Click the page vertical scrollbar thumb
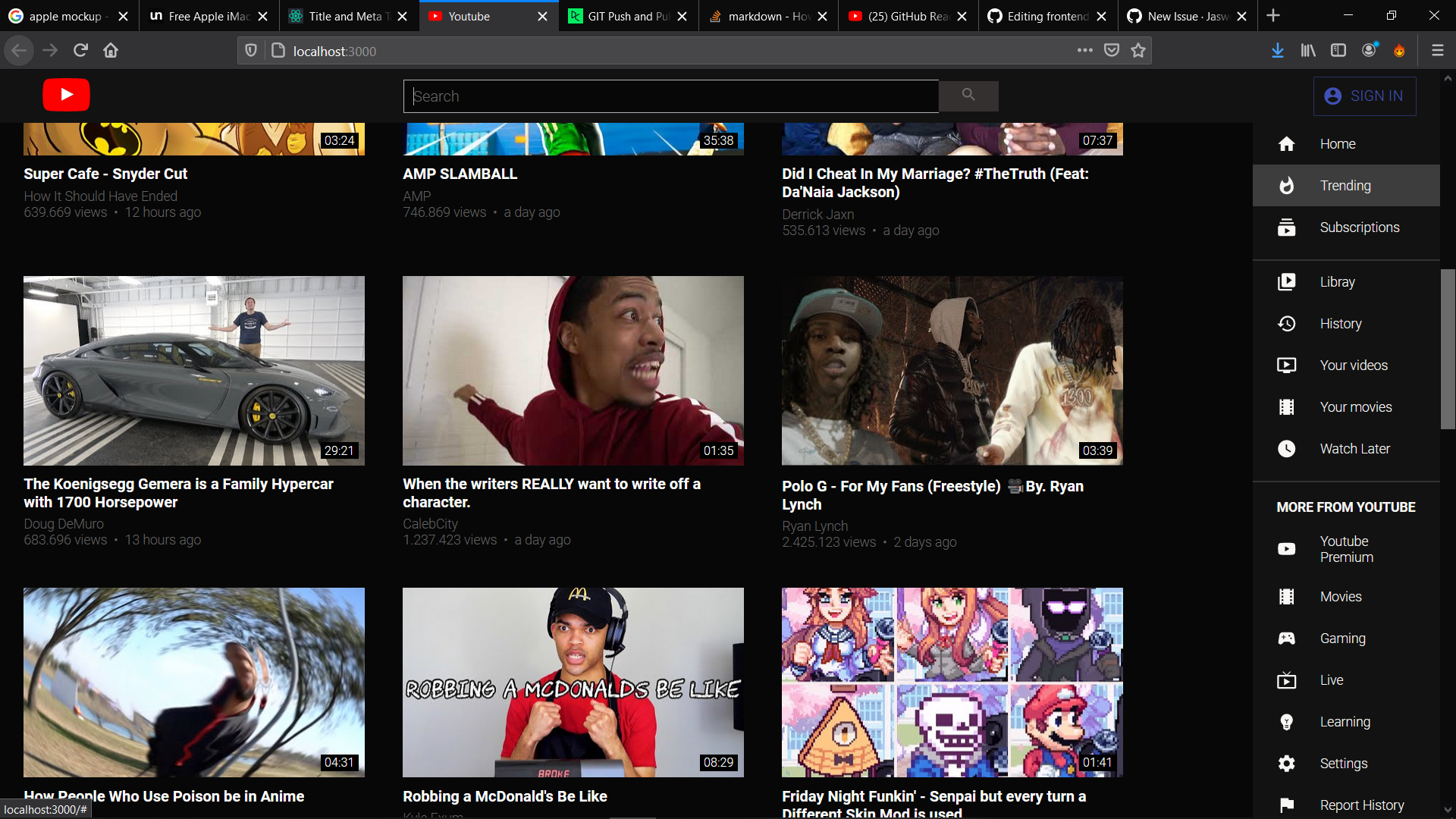 click(x=1448, y=349)
